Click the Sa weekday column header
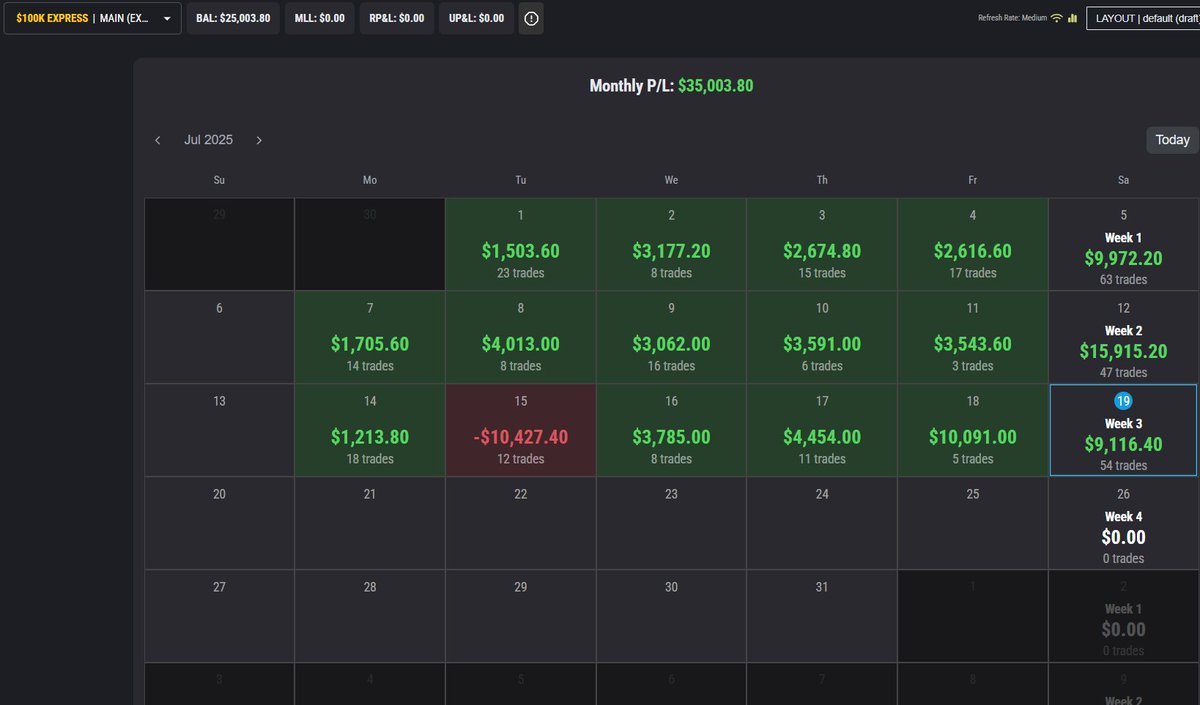Screen dimensions: 1200x705 tap(1124, 180)
